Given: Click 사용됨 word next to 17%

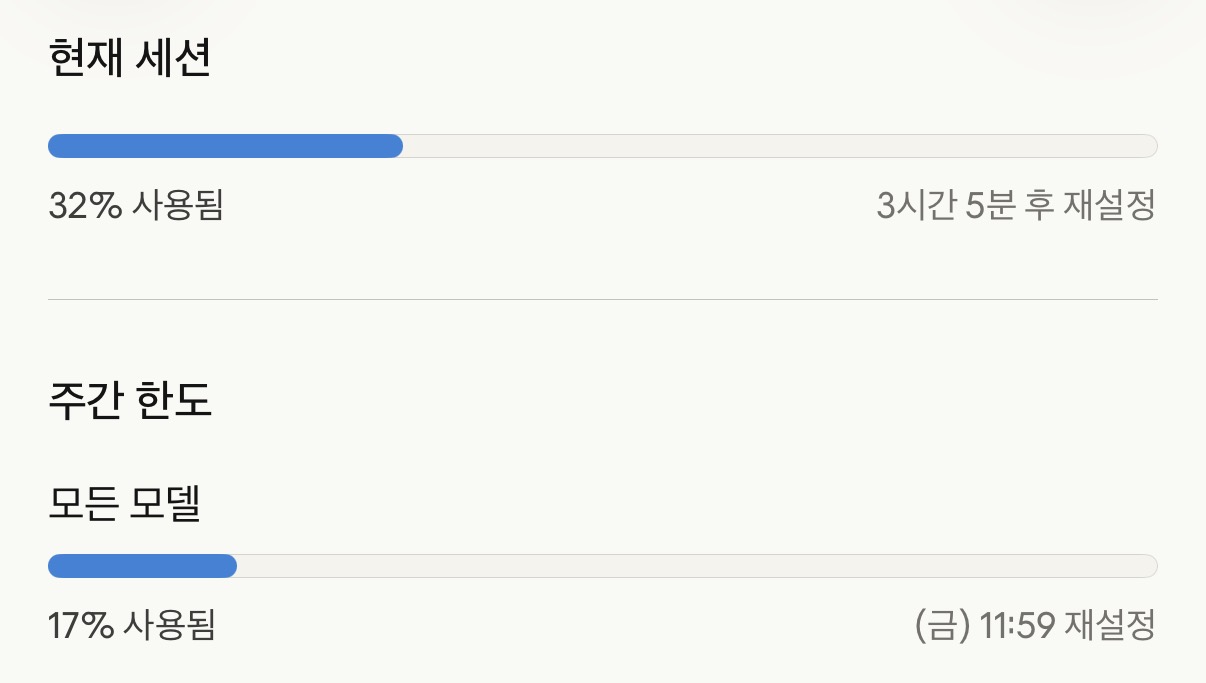Looking at the screenshot, I should 170,626.
